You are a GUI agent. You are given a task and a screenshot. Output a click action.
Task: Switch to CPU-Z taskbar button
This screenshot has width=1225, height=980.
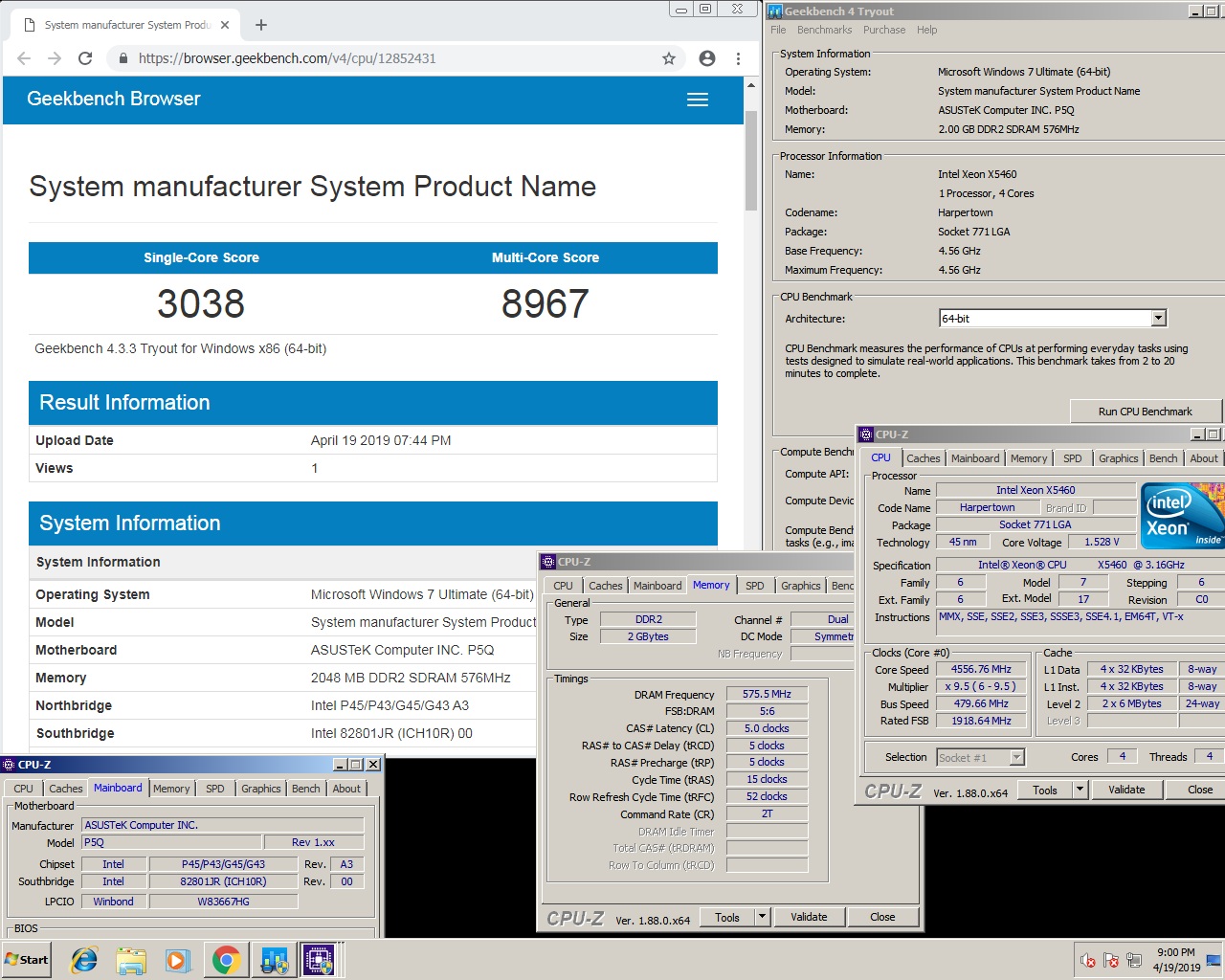point(319,960)
